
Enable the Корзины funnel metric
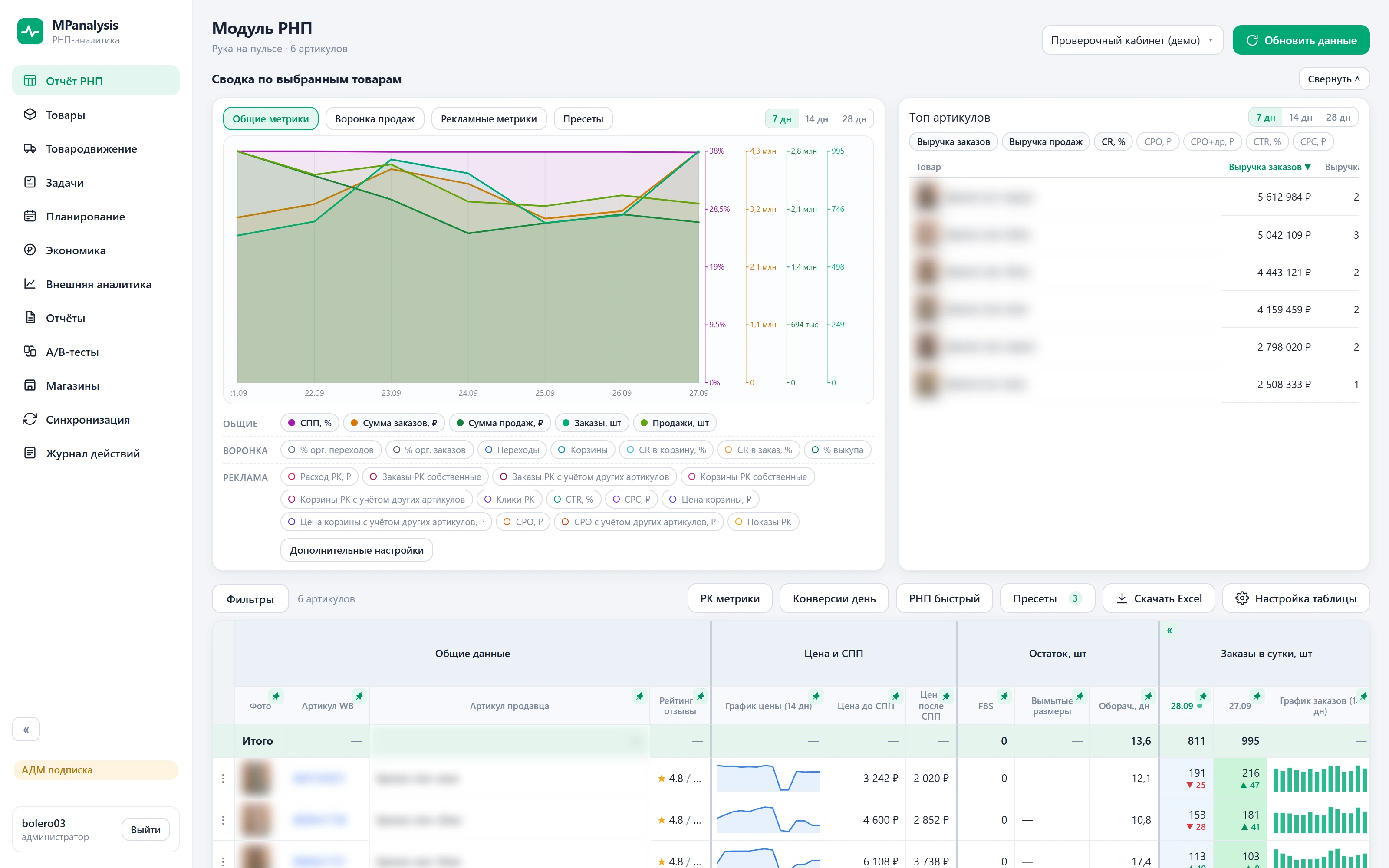(583, 450)
